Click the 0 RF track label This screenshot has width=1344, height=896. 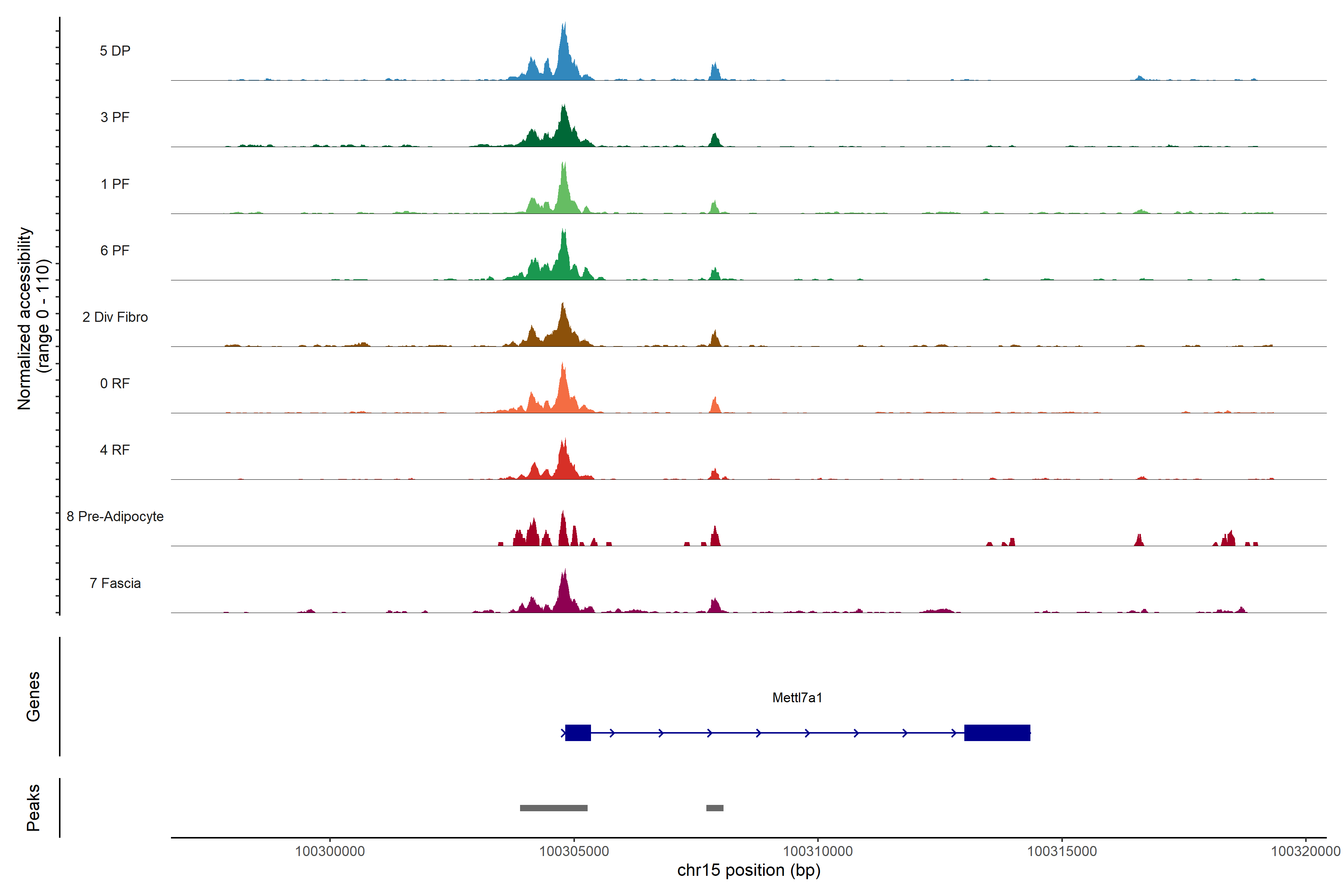click(115, 383)
